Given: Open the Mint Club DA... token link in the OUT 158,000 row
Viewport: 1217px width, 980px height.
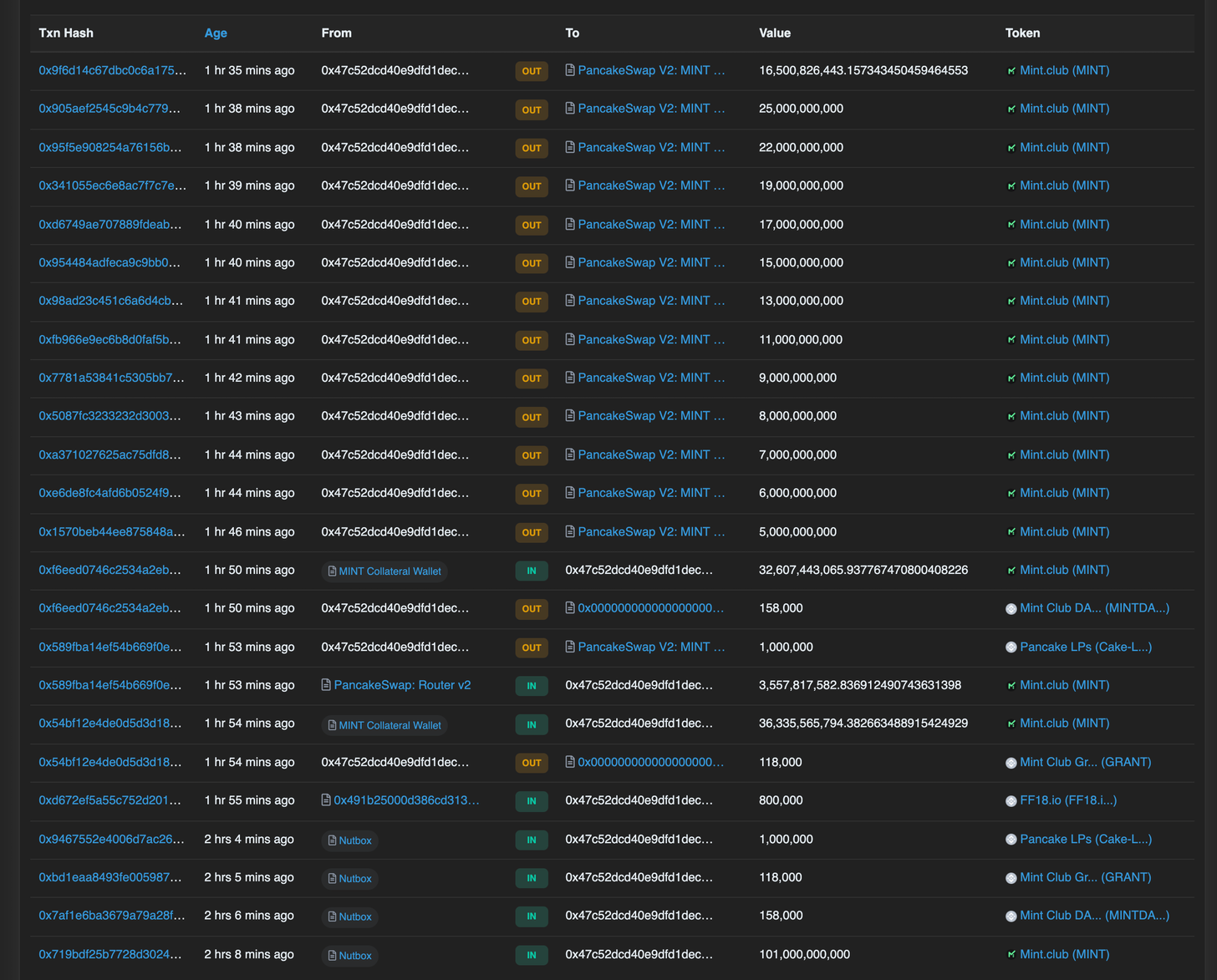Looking at the screenshot, I should 1095,608.
